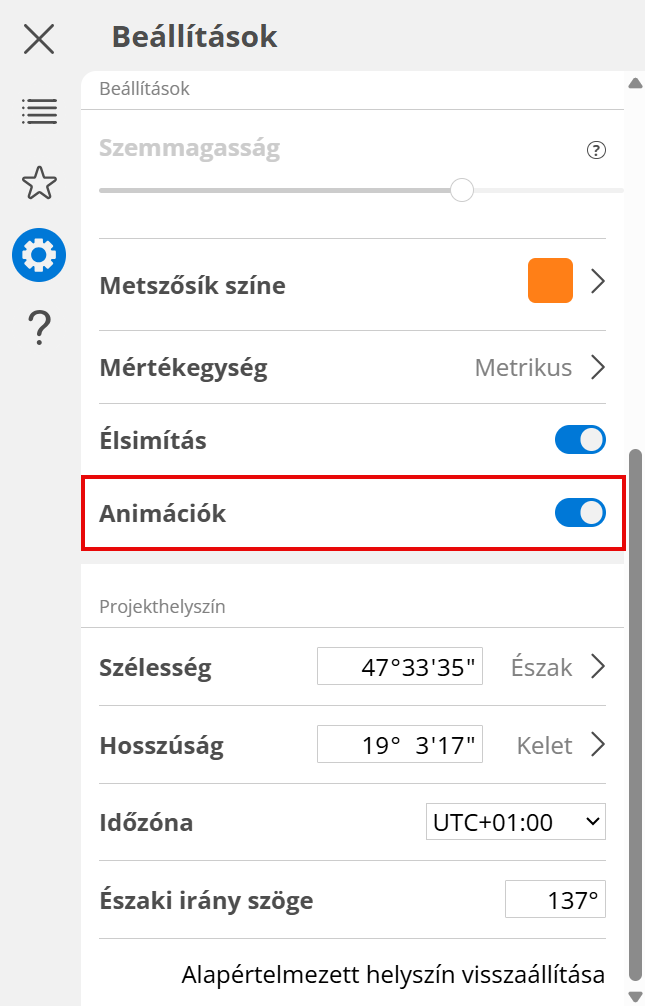The image size is (645, 1006).
Task: Open the favorites star icon
Action: (x=39, y=183)
